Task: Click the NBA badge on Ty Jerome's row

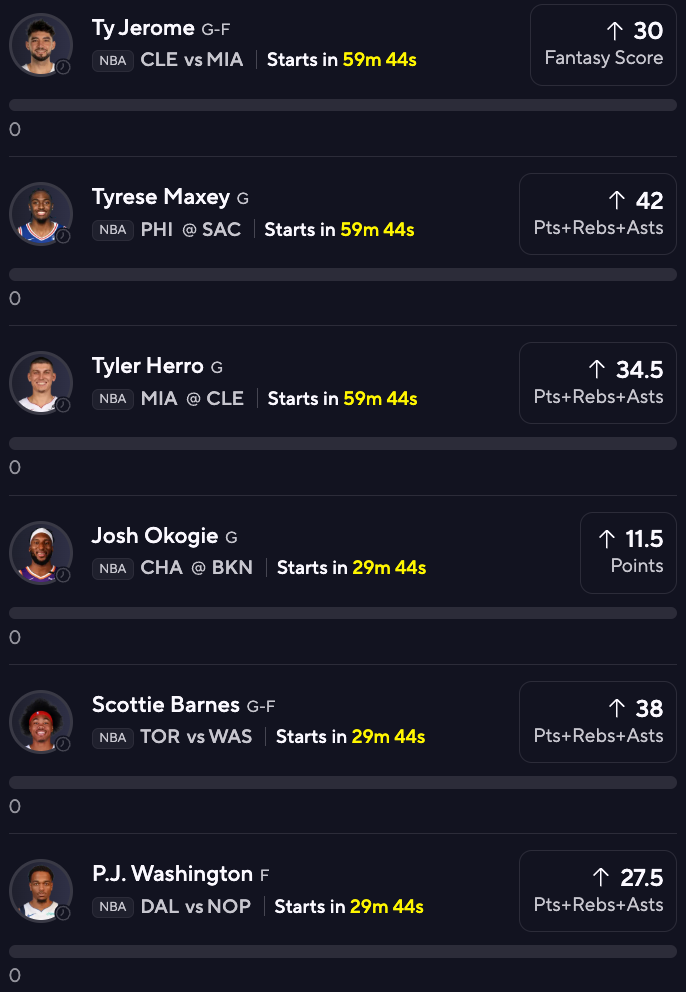Action: (113, 61)
